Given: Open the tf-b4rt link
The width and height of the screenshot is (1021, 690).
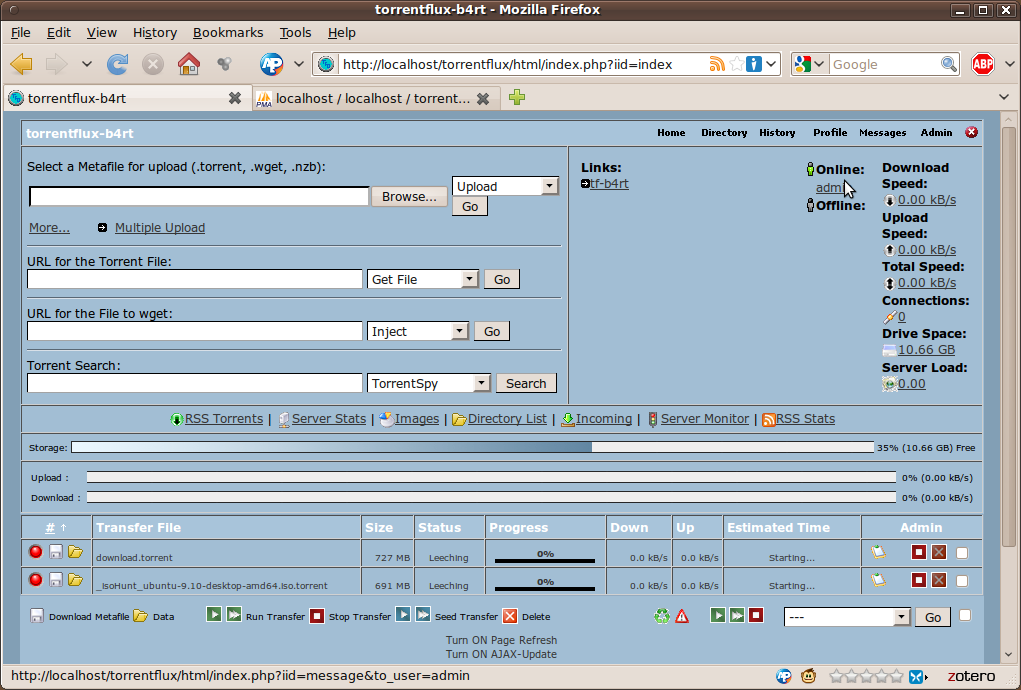Looking at the screenshot, I should click(609, 184).
